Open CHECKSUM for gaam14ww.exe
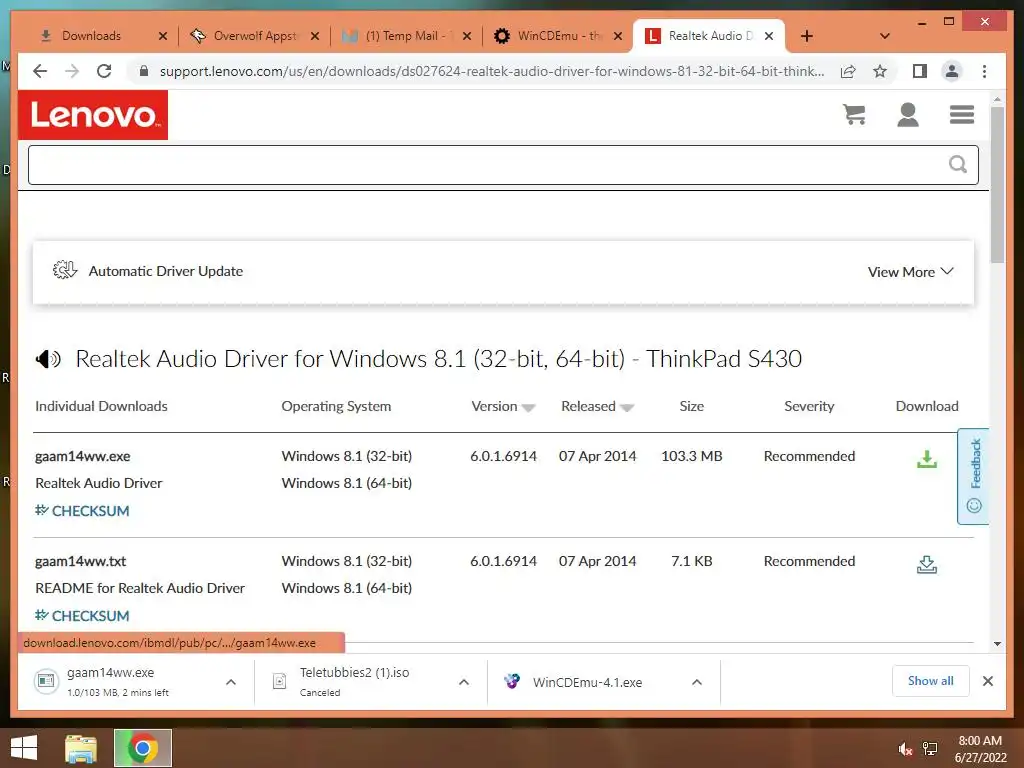The width and height of the screenshot is (1024, 768). 82,511
